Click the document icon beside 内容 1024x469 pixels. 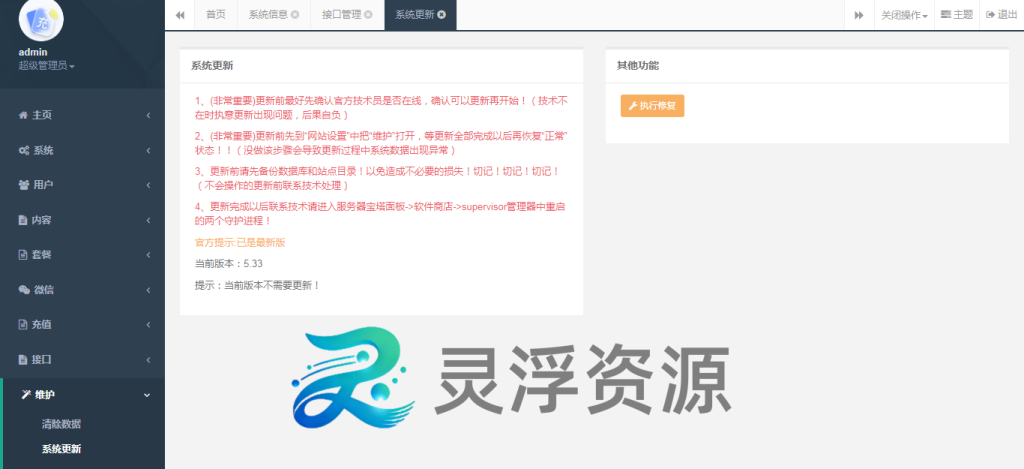point(23,220)
